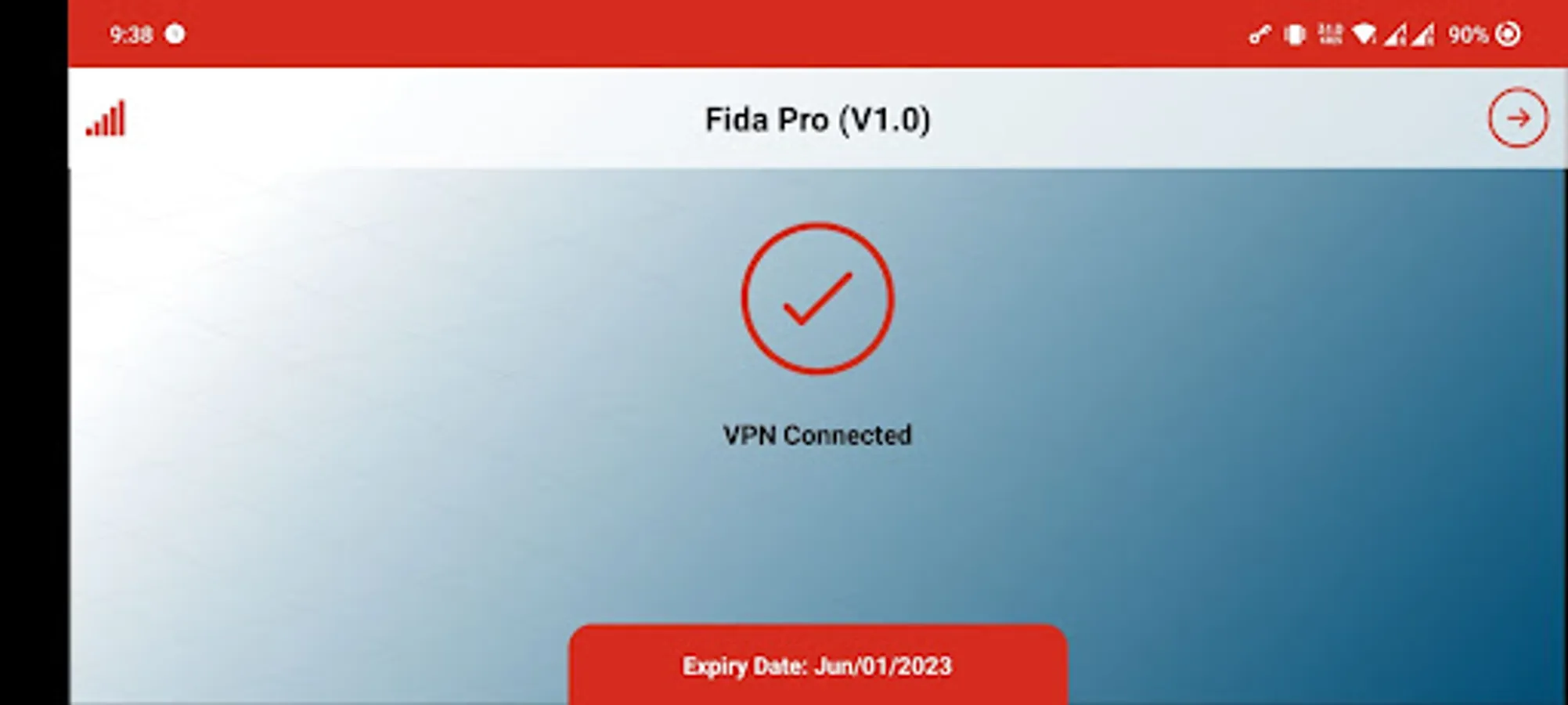Tap the Fida Pro (V1.0) title
1568x705 pixels.
click(x=817, y=120)
